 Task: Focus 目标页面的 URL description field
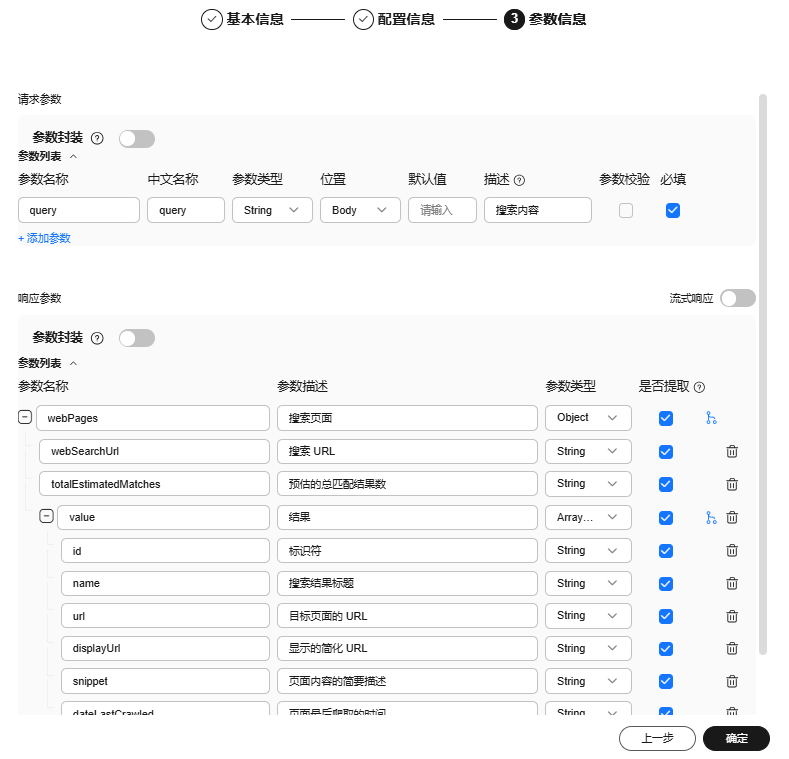point(407,616)
